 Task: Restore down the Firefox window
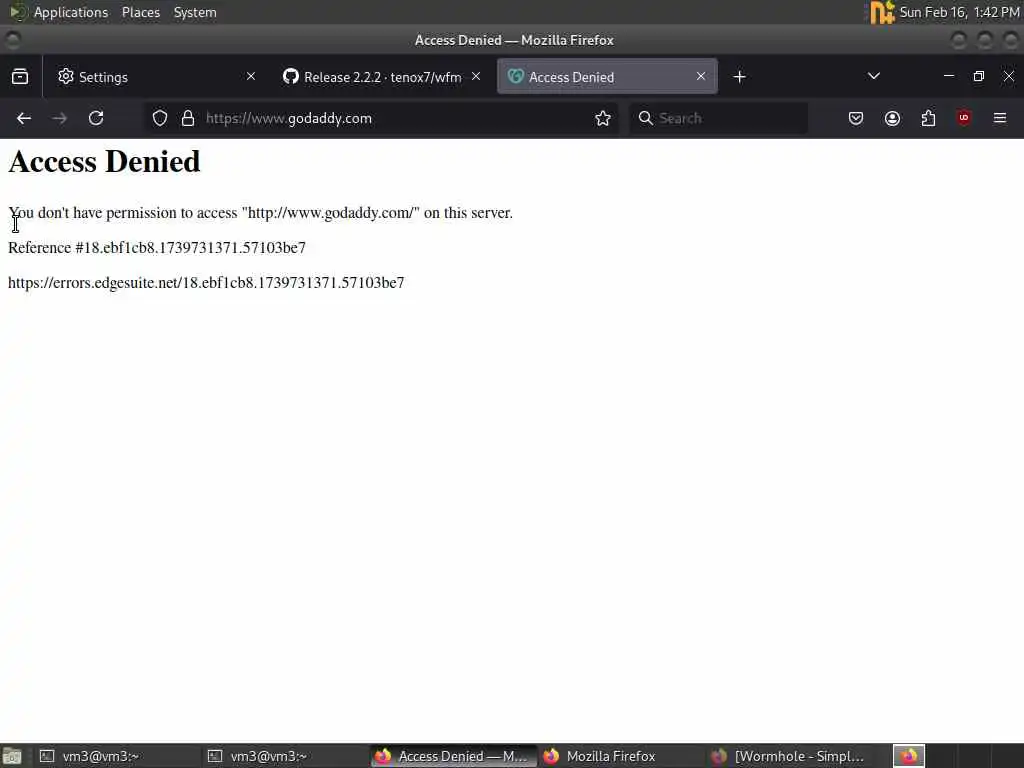tap(978, 76)
